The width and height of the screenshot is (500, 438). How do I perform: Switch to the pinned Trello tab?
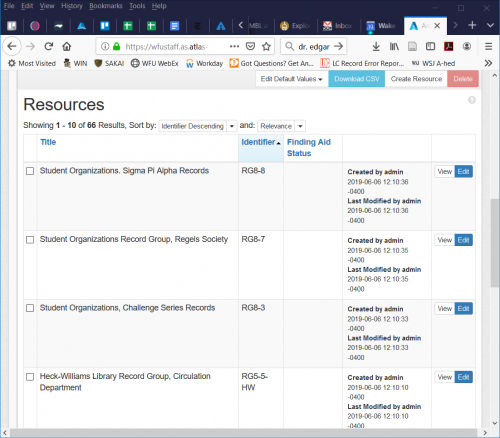(x=105, y=26)
